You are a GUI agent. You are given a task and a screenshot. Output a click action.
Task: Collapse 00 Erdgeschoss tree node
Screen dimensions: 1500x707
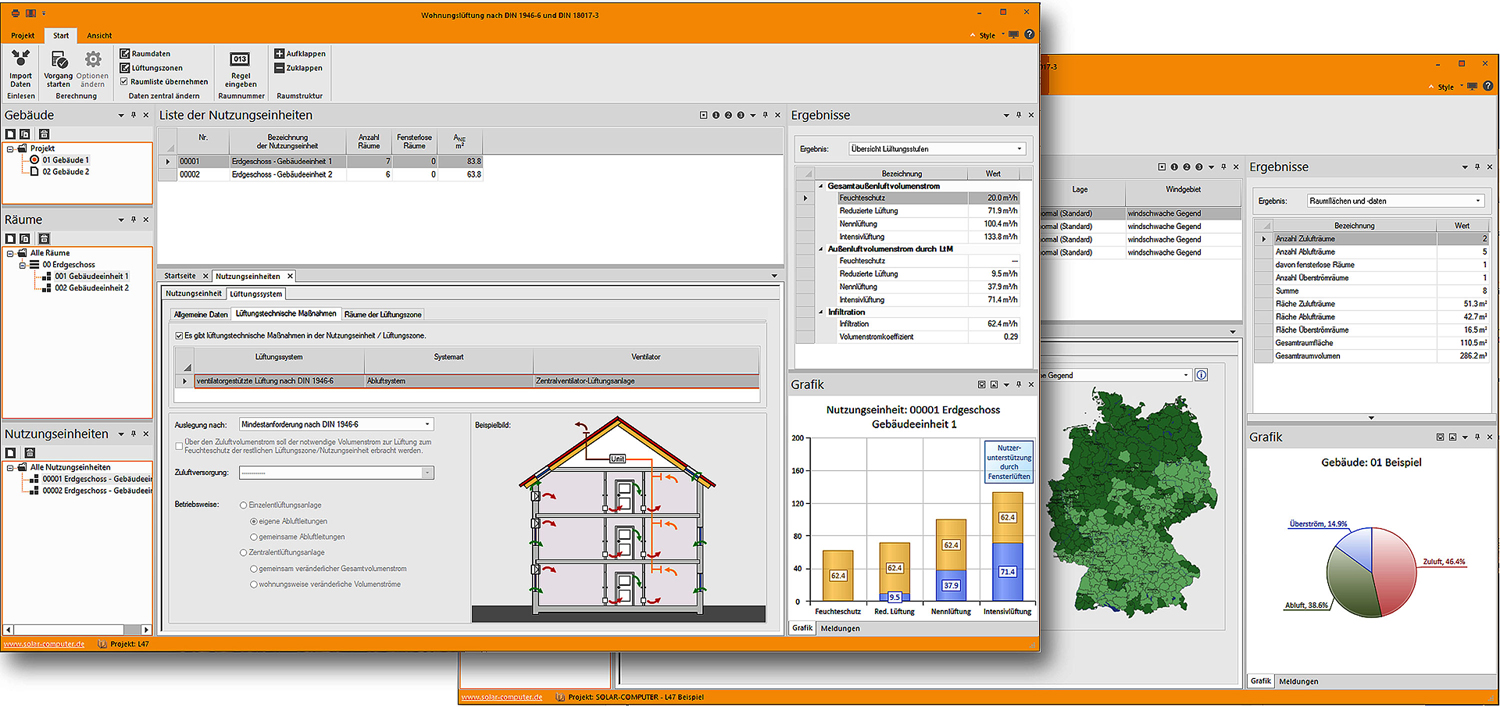(21, 265)
